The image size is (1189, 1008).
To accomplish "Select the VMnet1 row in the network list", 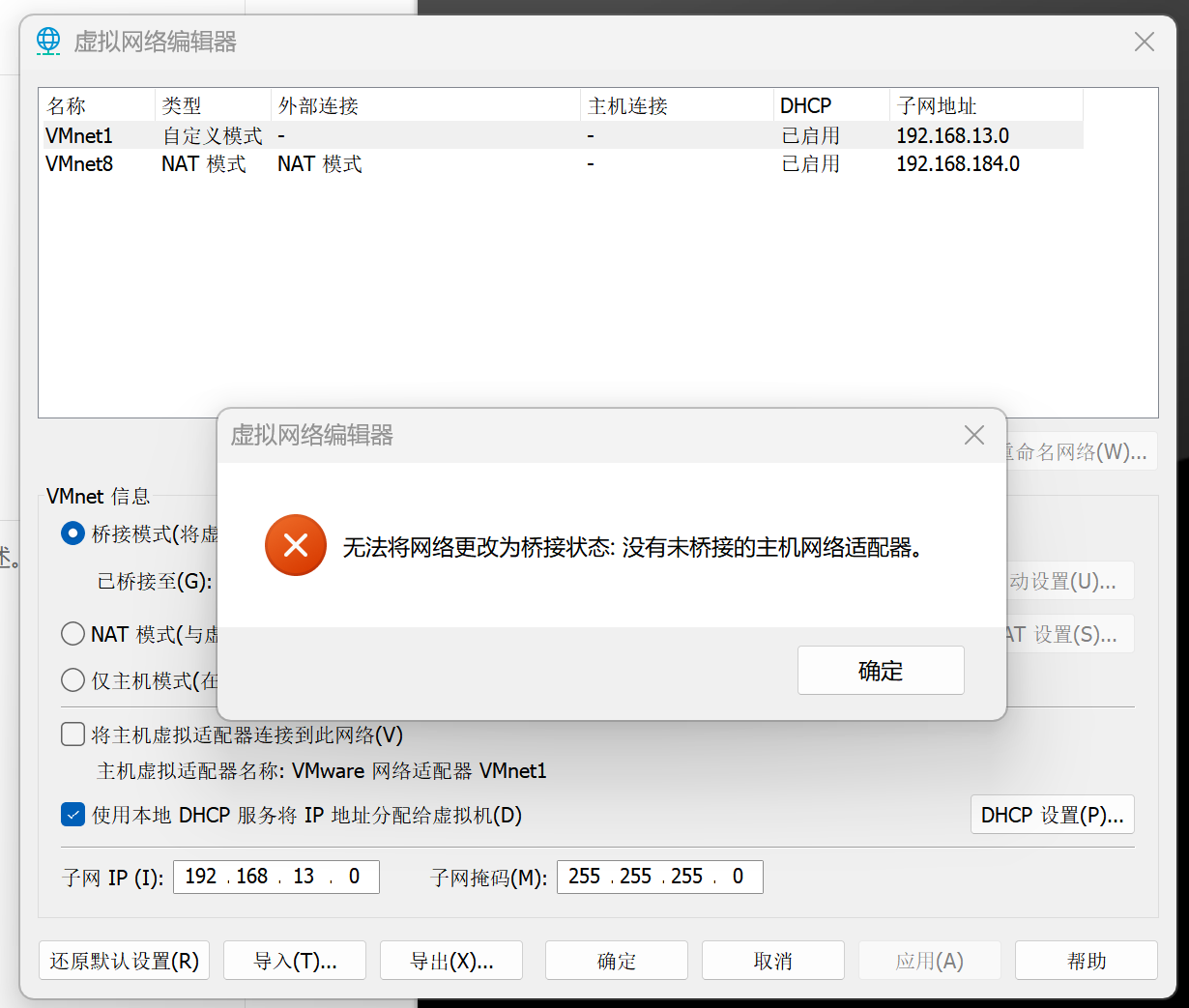I will pos(561,135).
